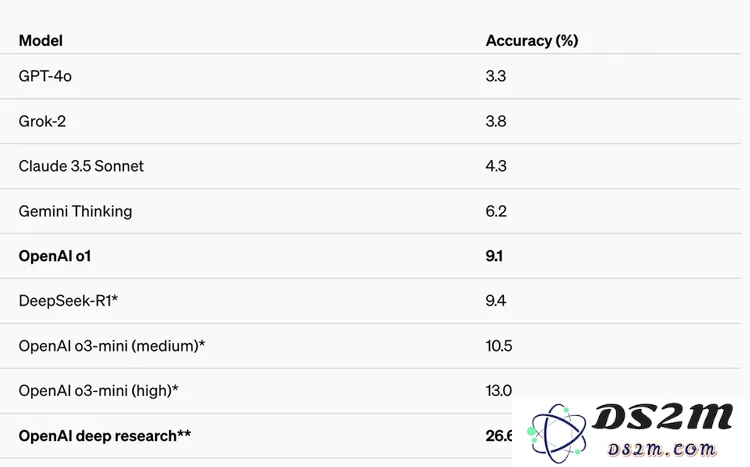Select the bold OpenAI o1 row
Screen dimensions: 750x467
pos(370,256)
